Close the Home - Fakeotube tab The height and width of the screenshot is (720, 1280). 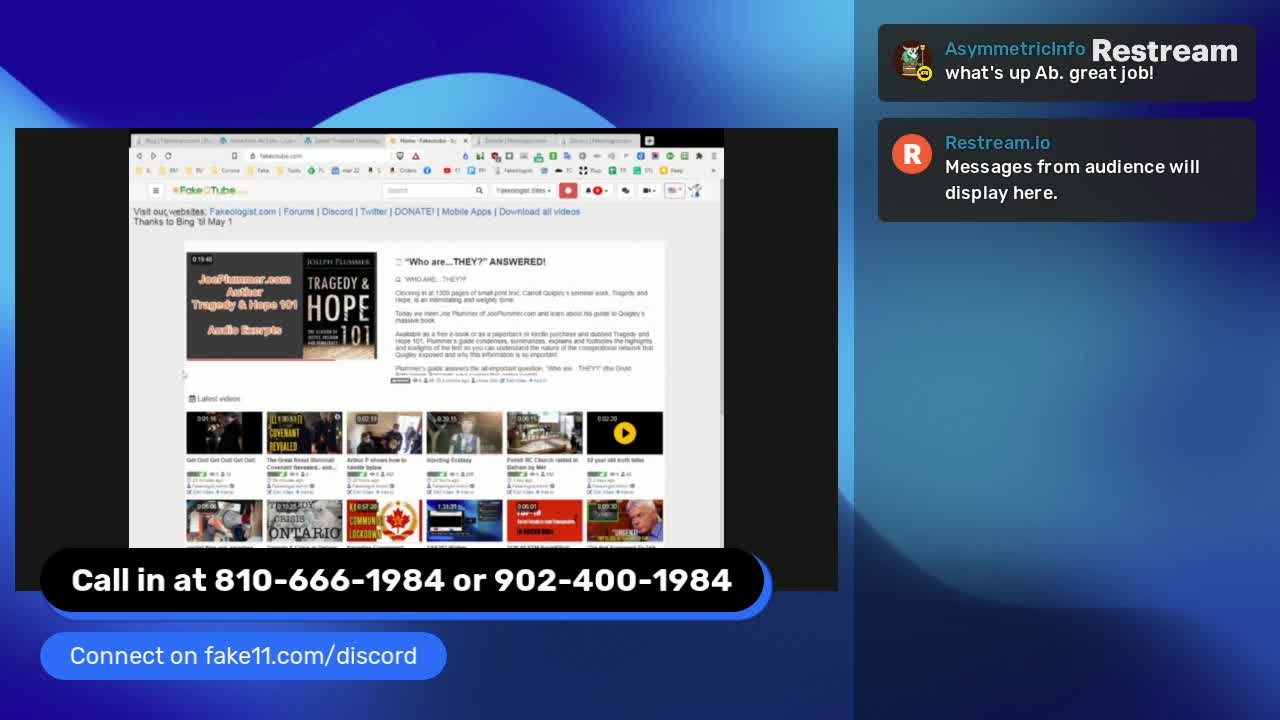[x=466, y=140]
